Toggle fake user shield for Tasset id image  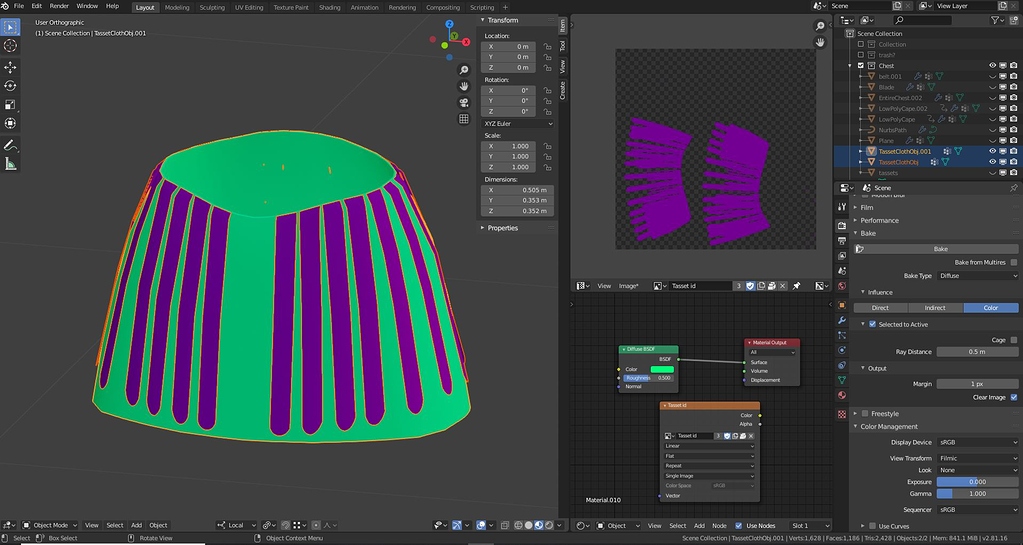750,286
